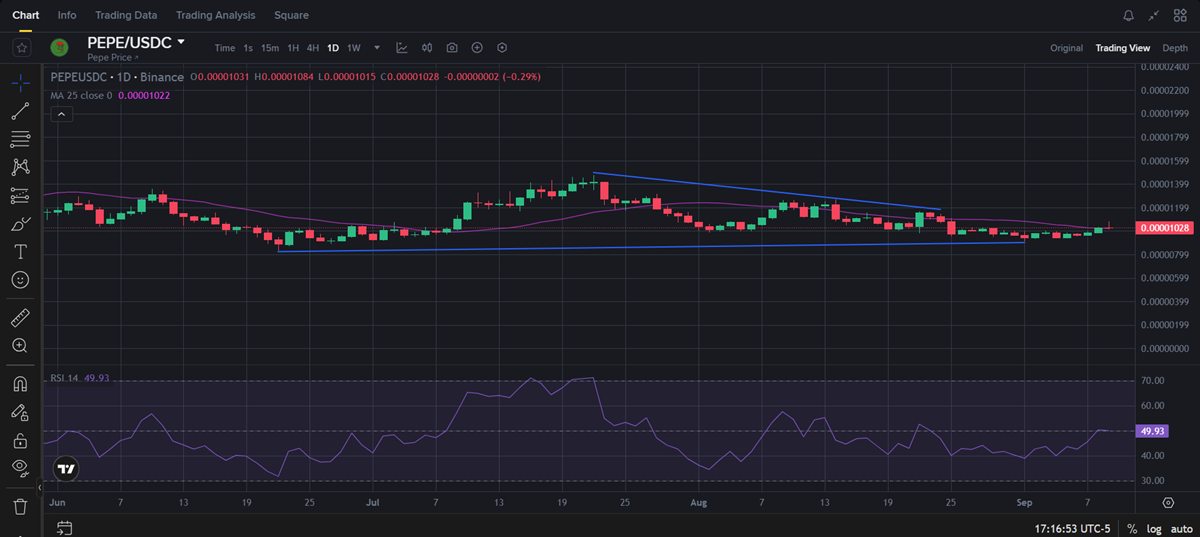The width and height of the screenshot is (1200, 537).
Task: Toggle lock all drawing tools
Action: pos(20,440)
